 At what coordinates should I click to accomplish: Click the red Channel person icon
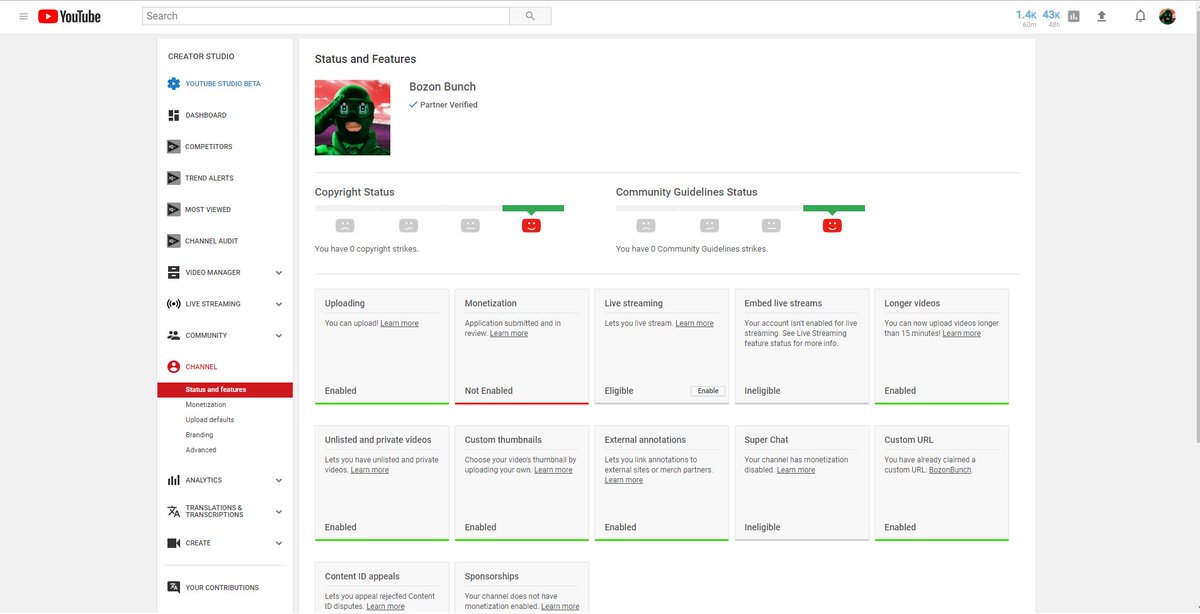174,367
